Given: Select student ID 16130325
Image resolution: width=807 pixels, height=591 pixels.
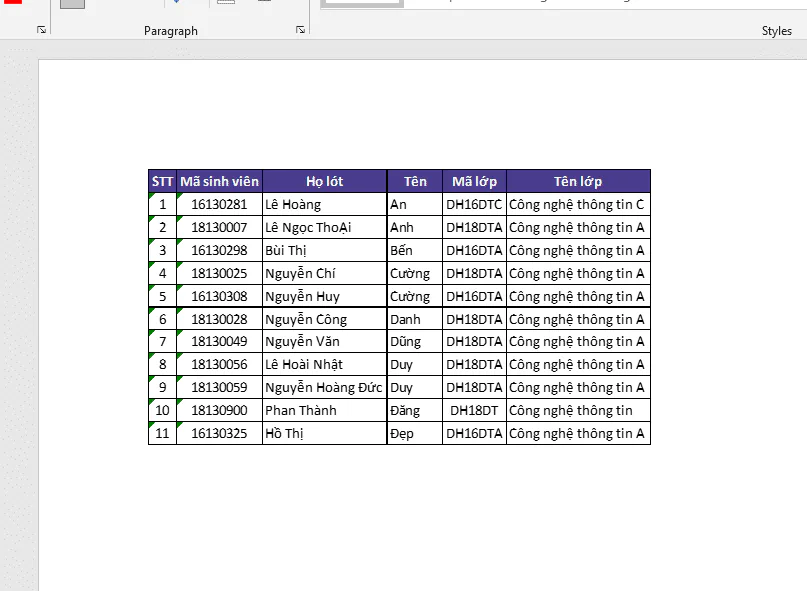Looking at the screenshot, I should pos(219,433).
